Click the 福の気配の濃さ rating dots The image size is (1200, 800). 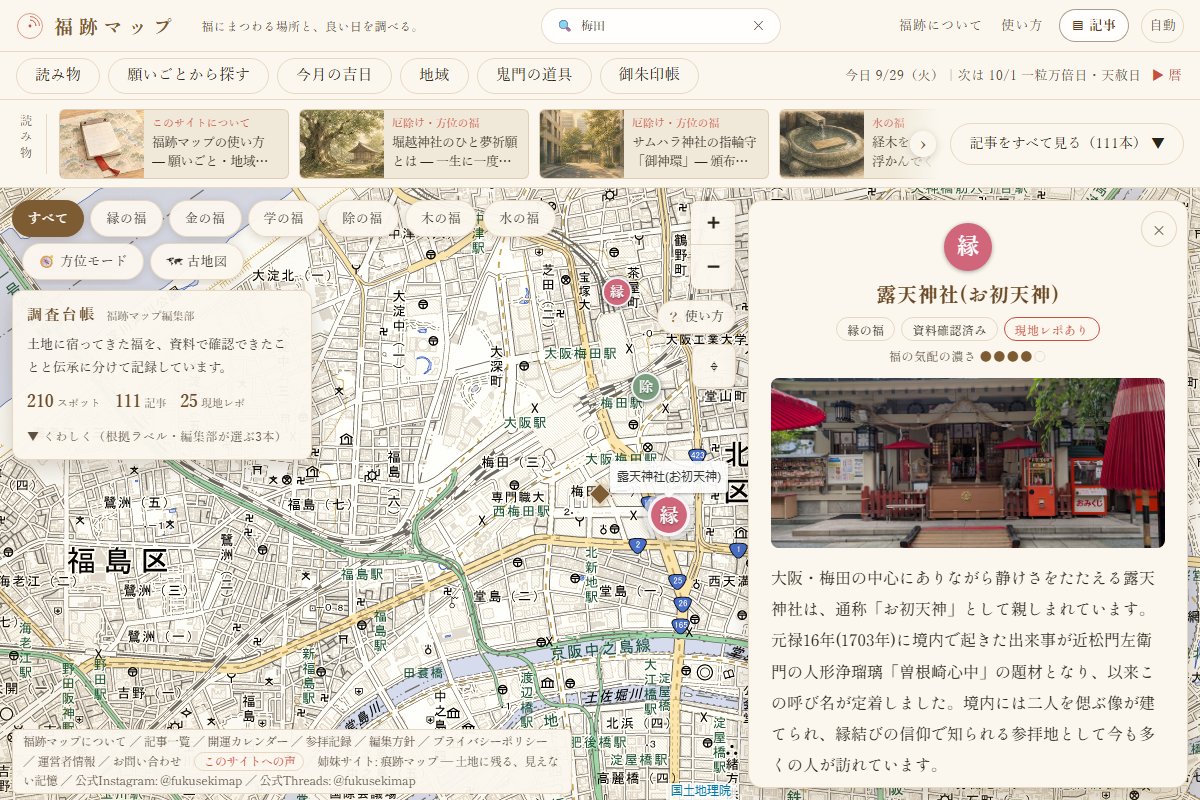pyautogui.click(x=1012, y=356)
